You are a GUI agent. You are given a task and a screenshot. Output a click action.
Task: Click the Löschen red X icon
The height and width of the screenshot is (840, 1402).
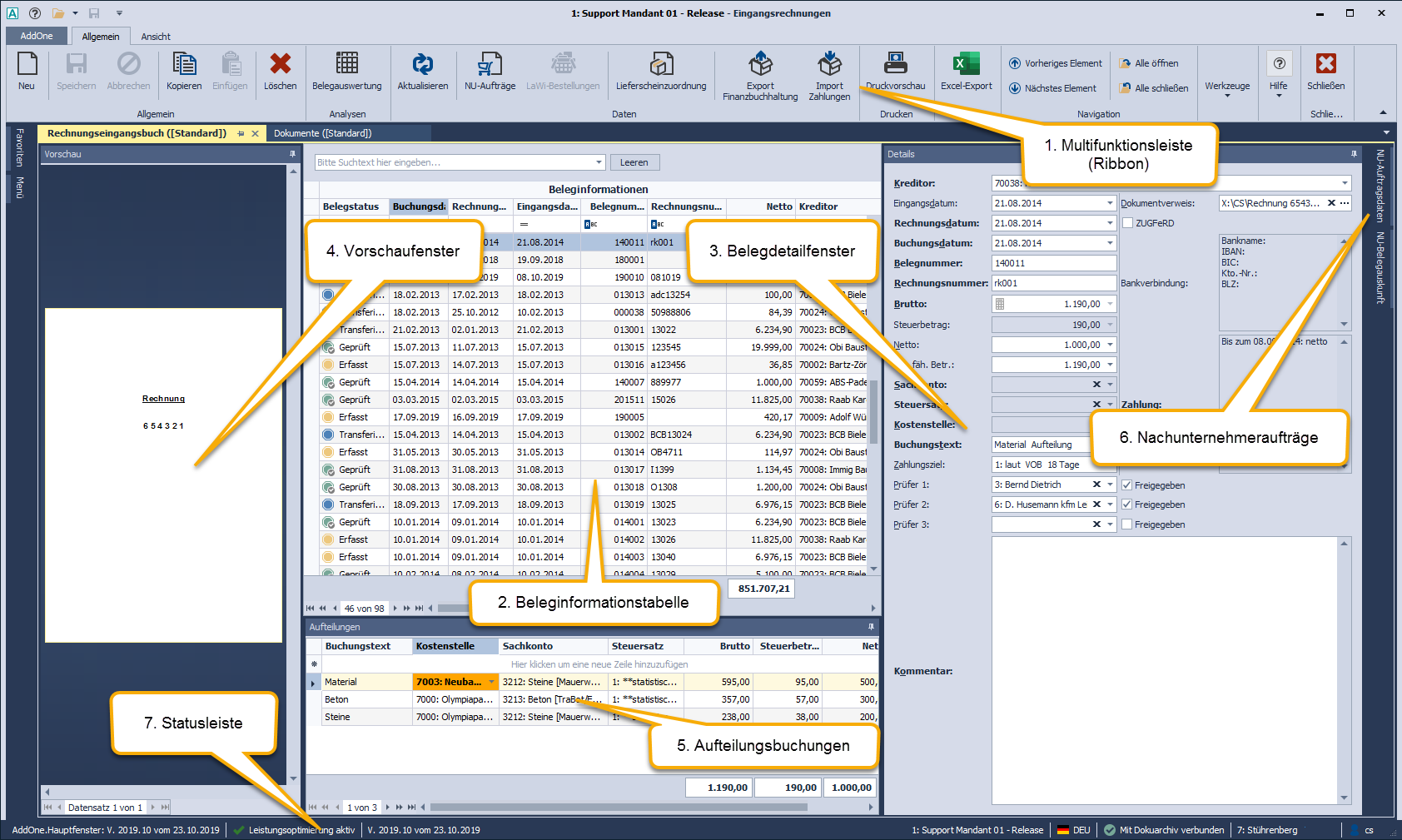click(280, 65)
